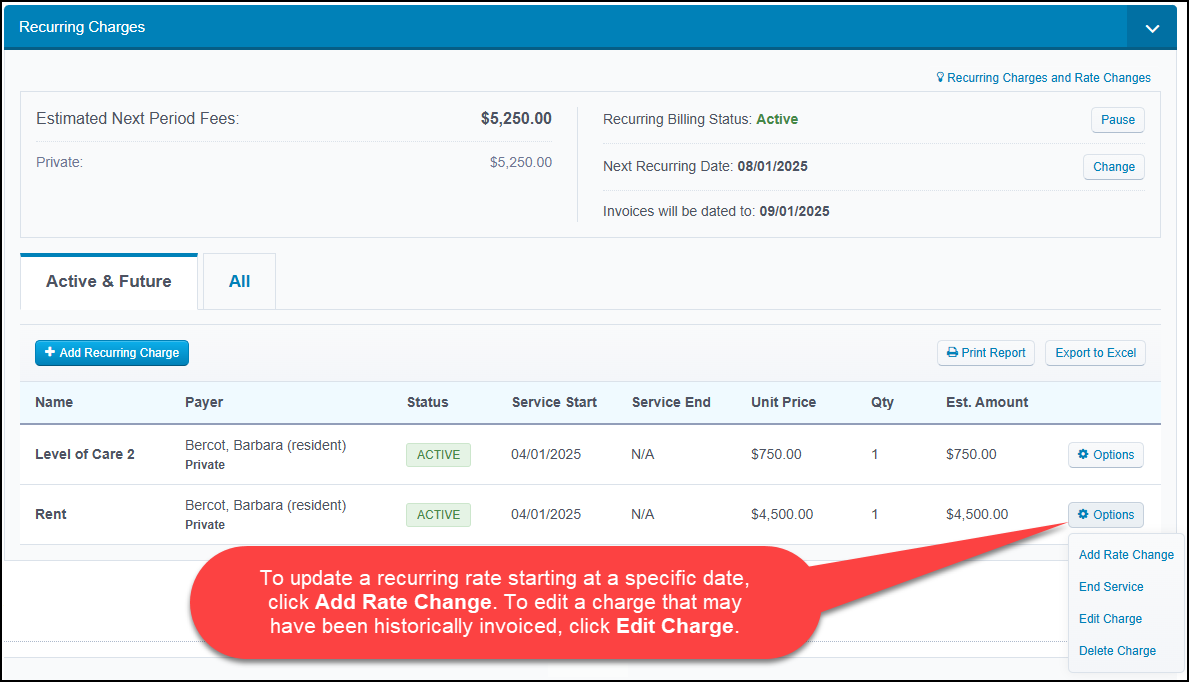Click the plus icon on Add Recurring Charge
Image resolution: width=1189 pixels, height=682 pixels.
50,352
